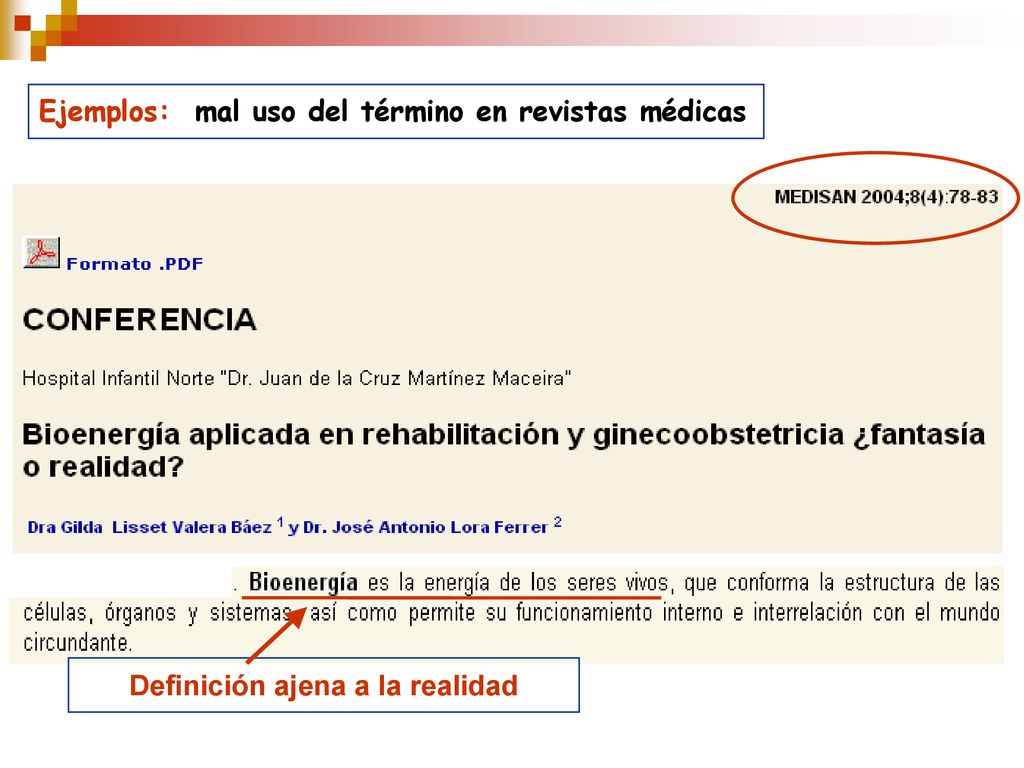The image size is (1024, 768).
Task: Click the CONFERENCIA heading
Action: [139, 319]
